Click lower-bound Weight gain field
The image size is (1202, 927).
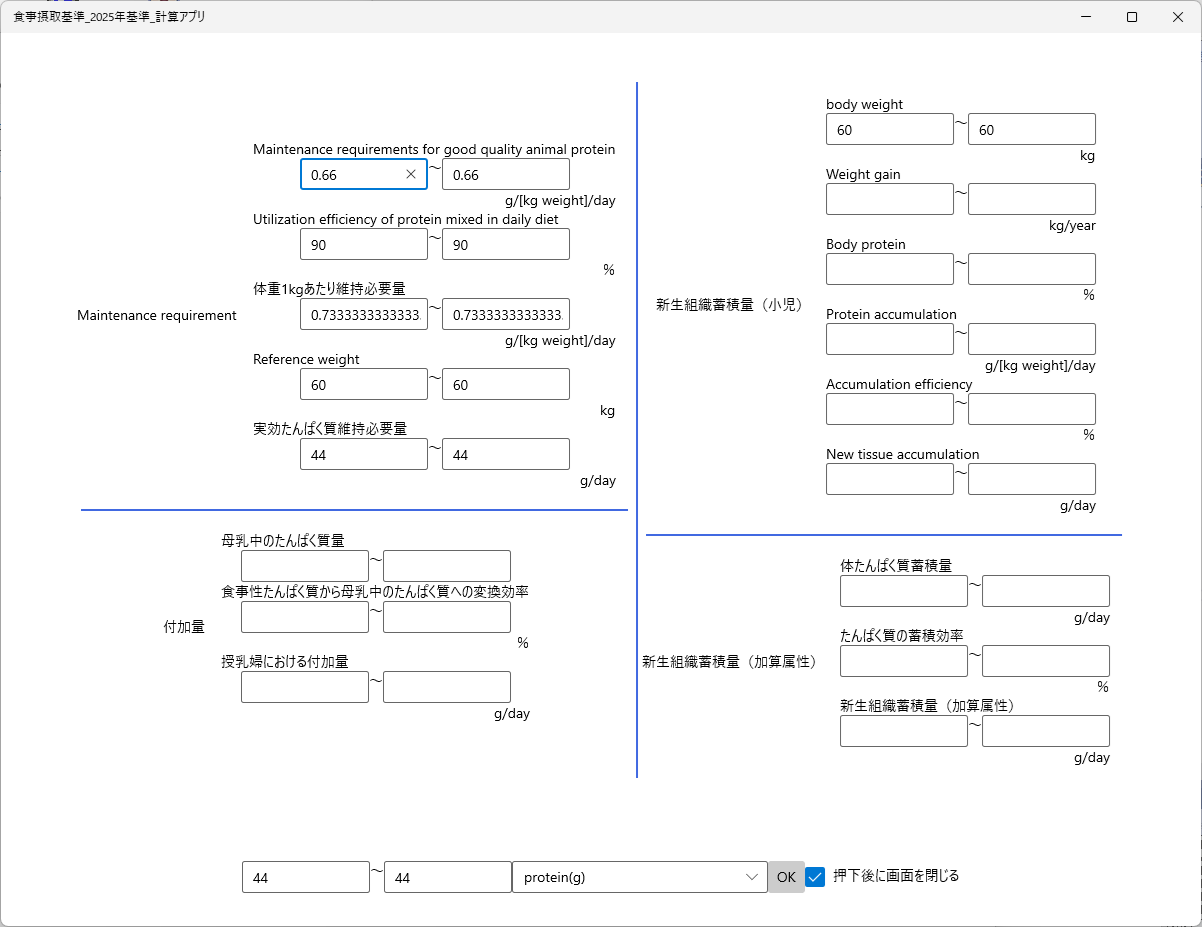tap(890, 199)
